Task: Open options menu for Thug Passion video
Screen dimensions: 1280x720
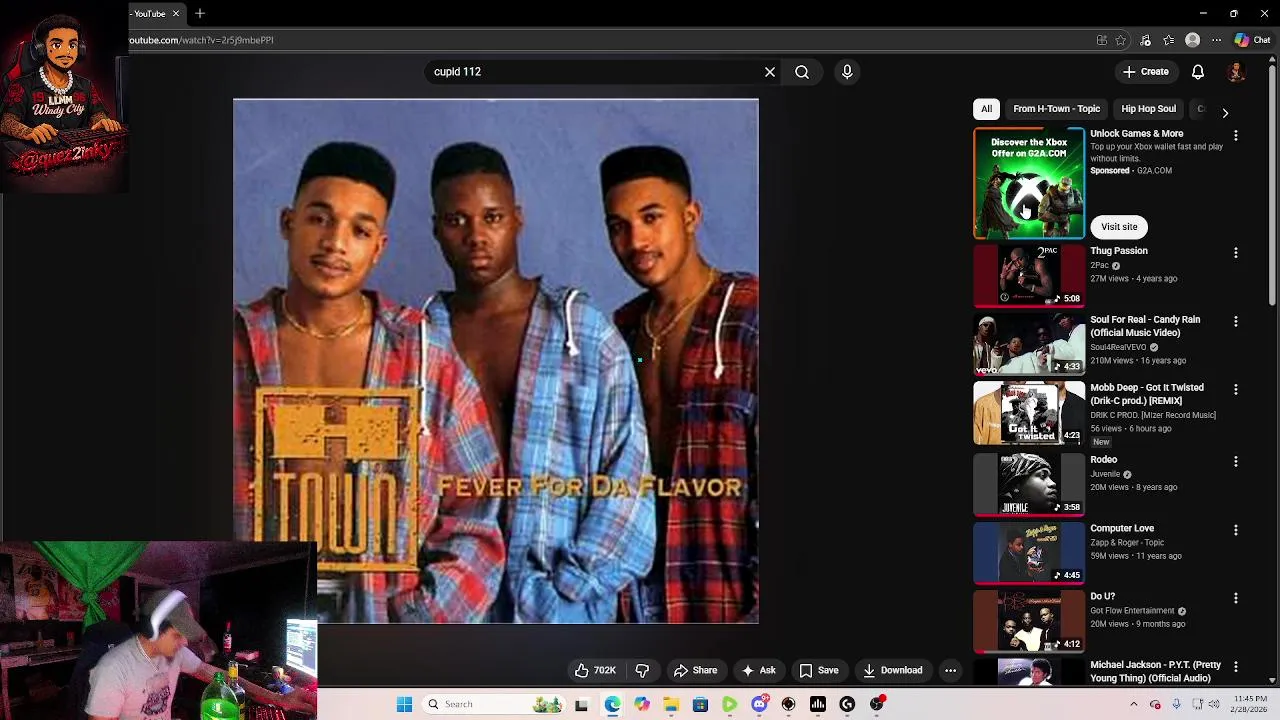Action: pos(1236,253)
